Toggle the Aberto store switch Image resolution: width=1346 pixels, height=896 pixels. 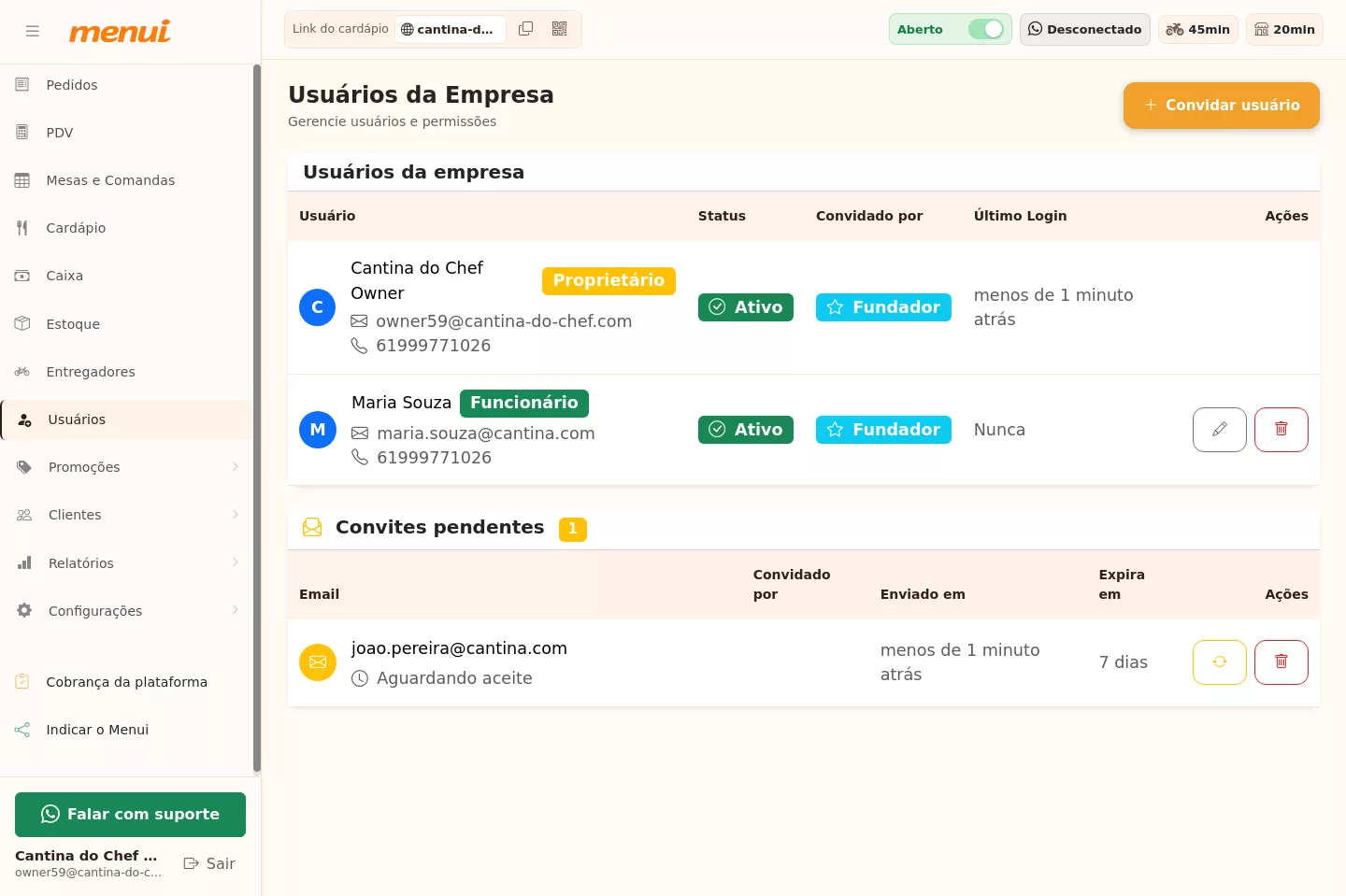(986, 29)
